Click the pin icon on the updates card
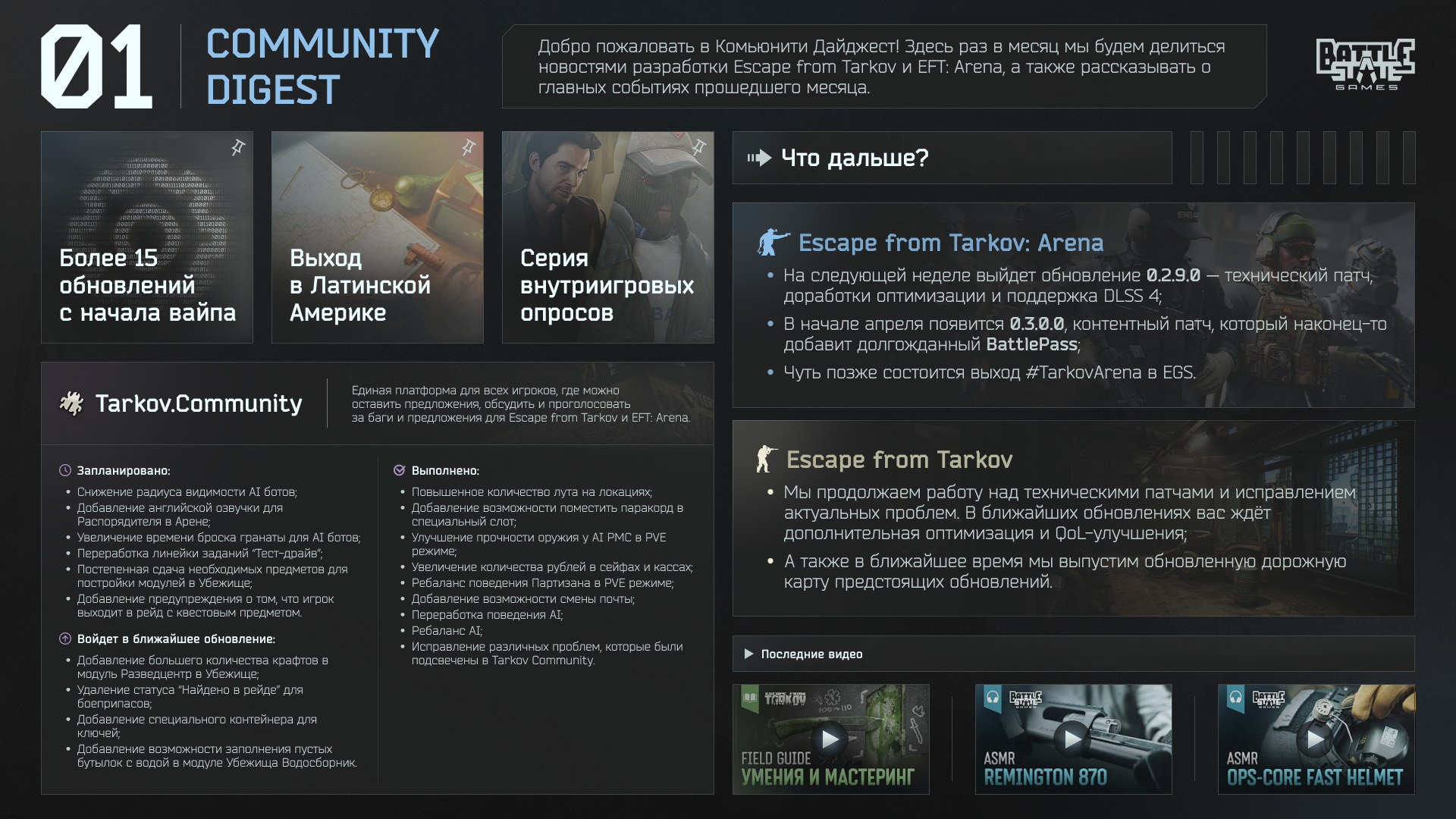1456x819 pixels. 238,147
